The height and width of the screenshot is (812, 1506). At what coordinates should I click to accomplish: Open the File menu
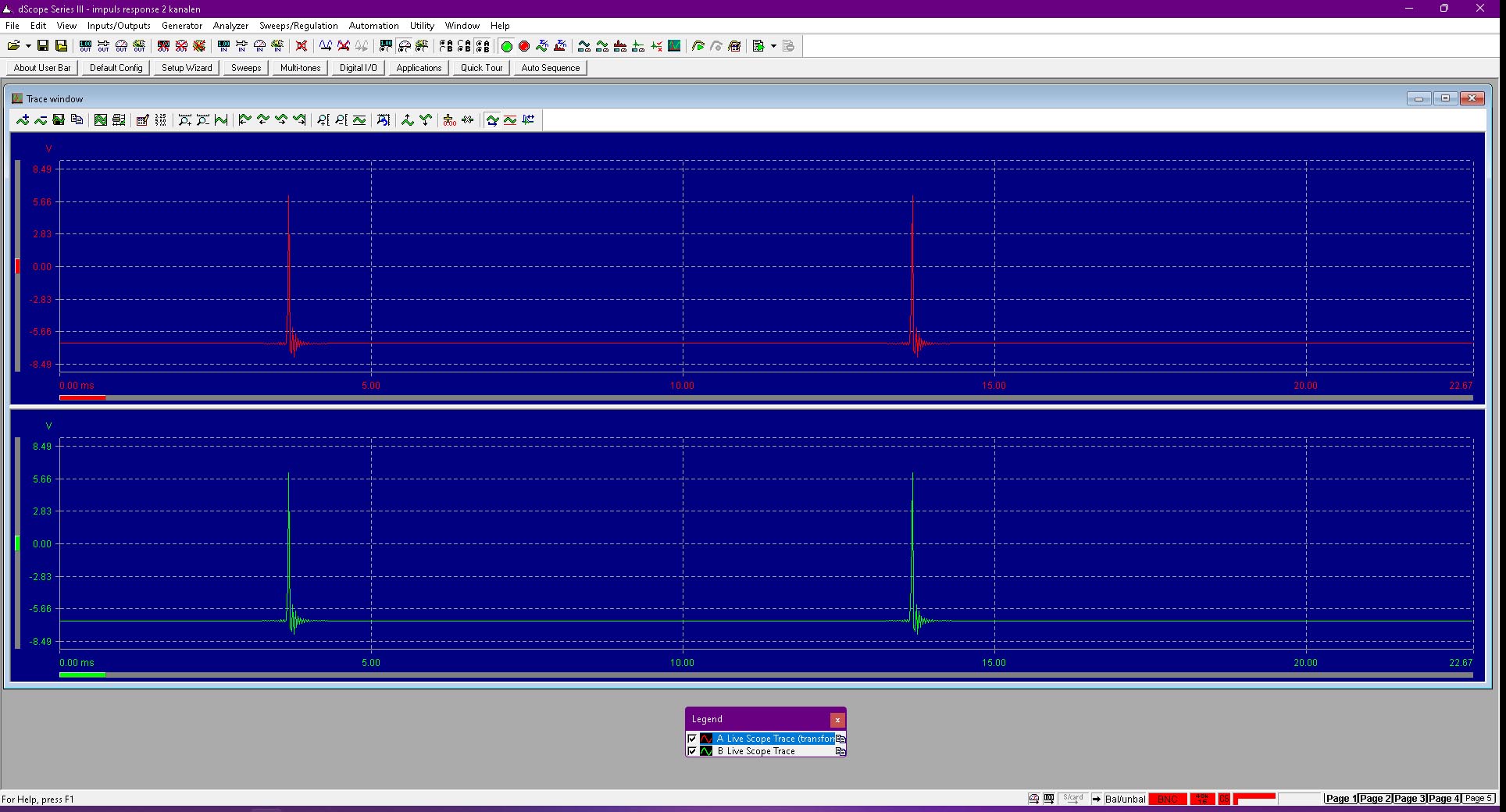[12, 26]
